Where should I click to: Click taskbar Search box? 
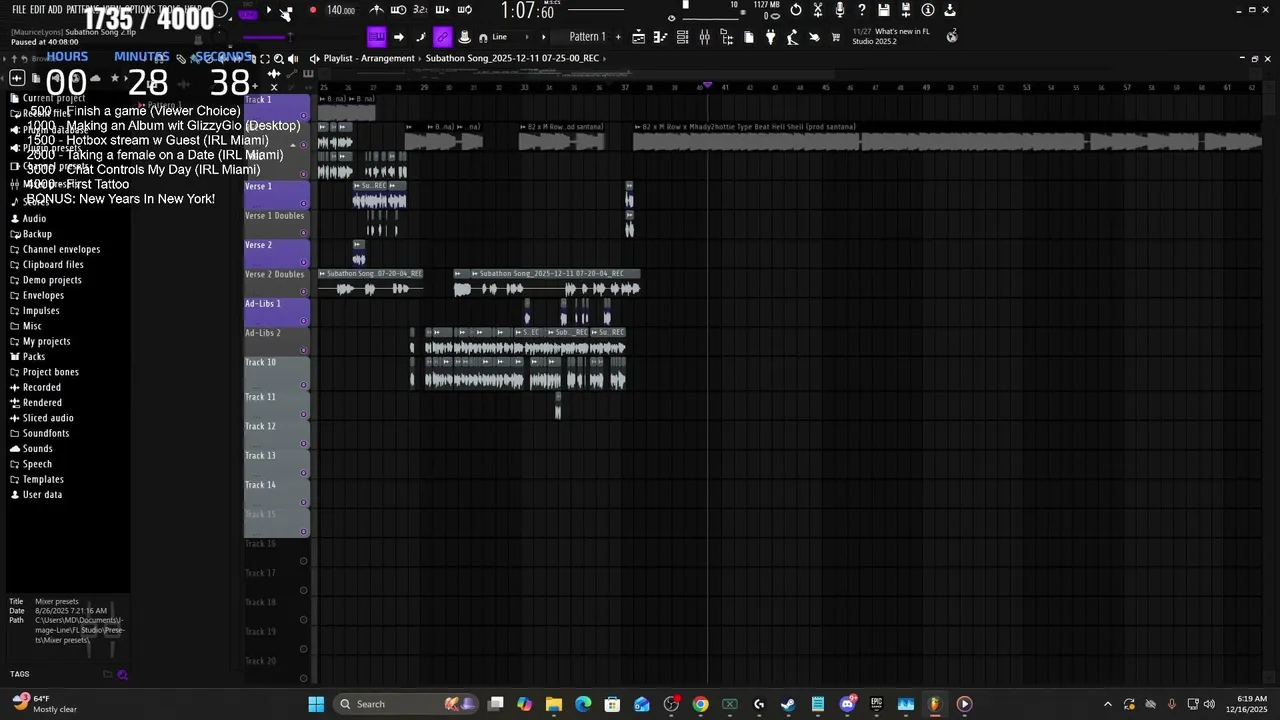pos(407,704)
